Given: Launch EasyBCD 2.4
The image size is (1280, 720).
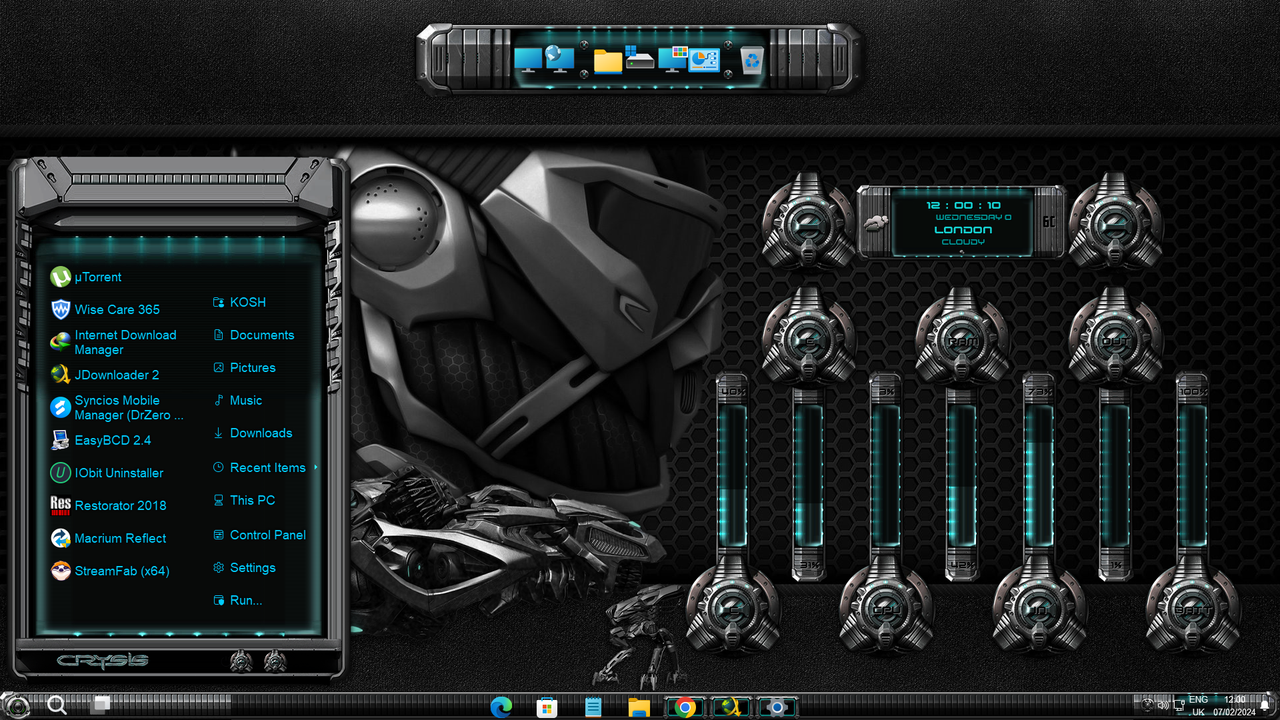Looking at the screenshot, I should tap(101, 440).
